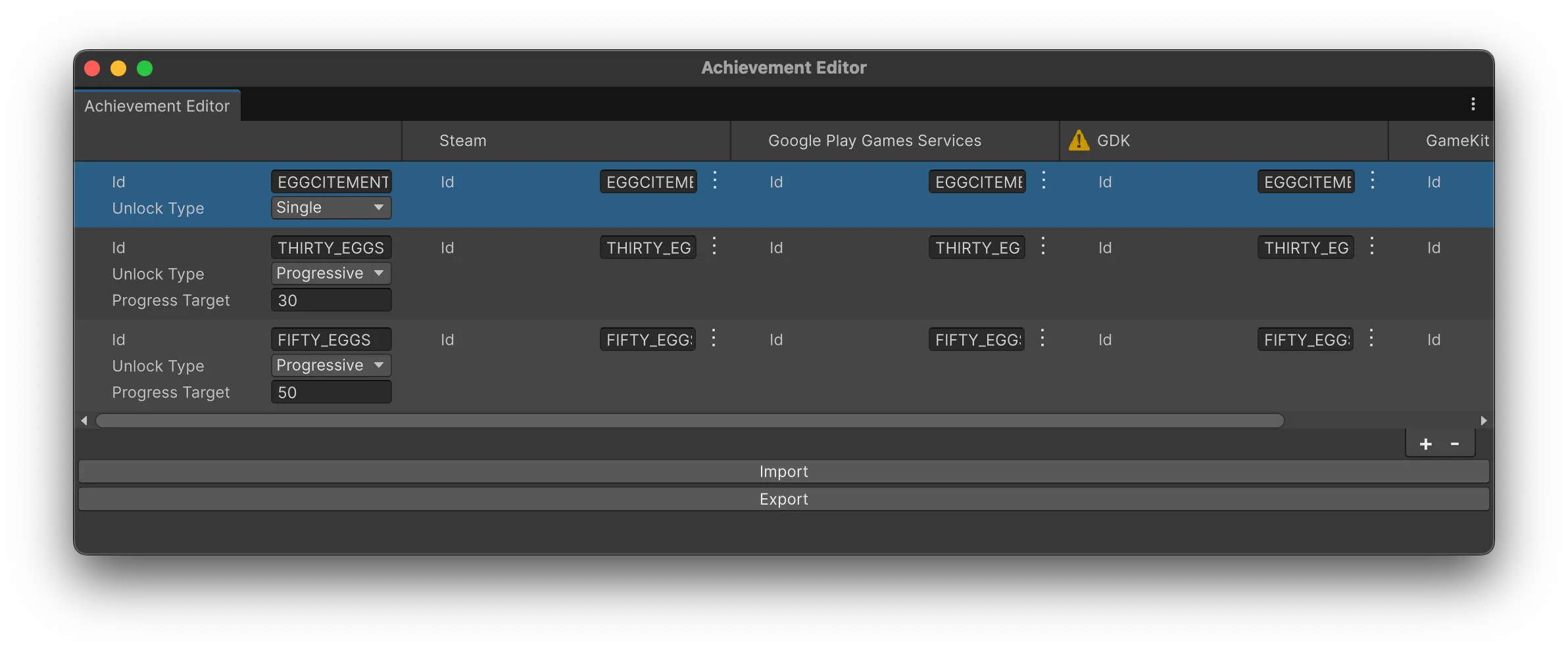Click the Import button
This screenshot has height=652, width=1568.
pos(783,471)
